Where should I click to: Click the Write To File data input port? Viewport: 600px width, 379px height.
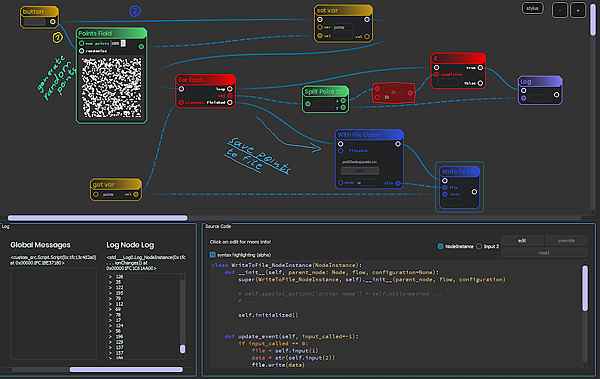pos(445,194)
